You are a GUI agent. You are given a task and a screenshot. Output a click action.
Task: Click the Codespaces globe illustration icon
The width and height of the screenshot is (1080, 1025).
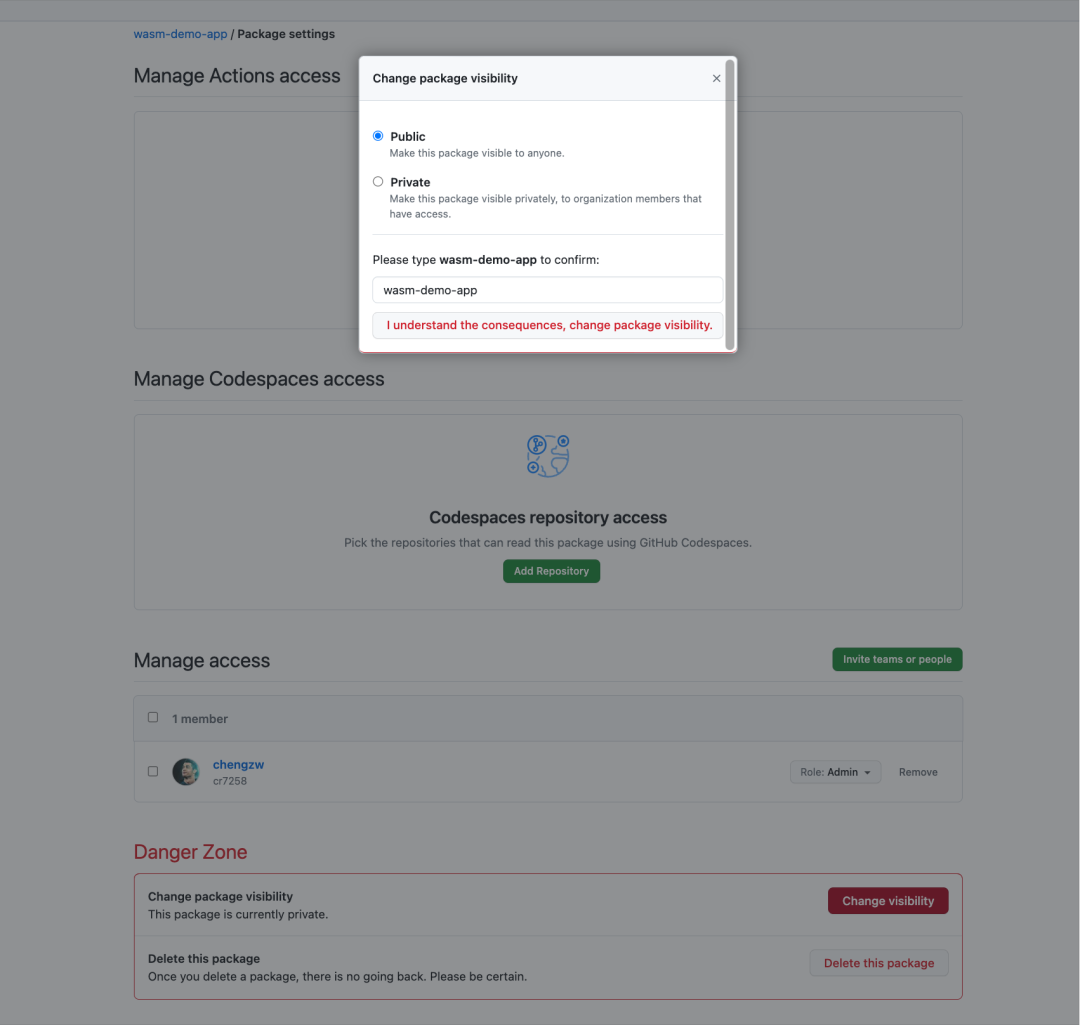pyautogui.click(x=548, y=455)
